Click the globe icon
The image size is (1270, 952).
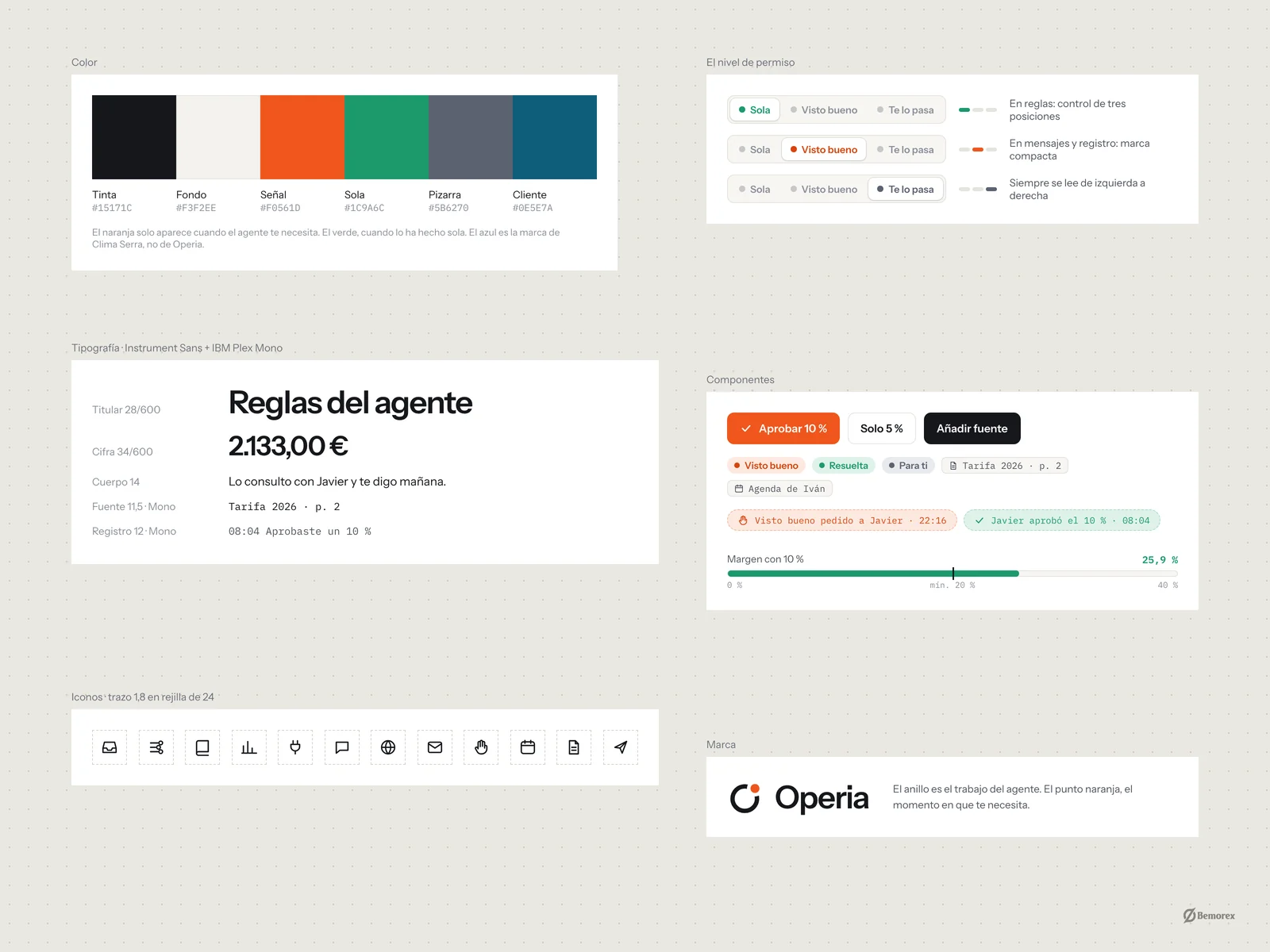click(x=388, y=747)
